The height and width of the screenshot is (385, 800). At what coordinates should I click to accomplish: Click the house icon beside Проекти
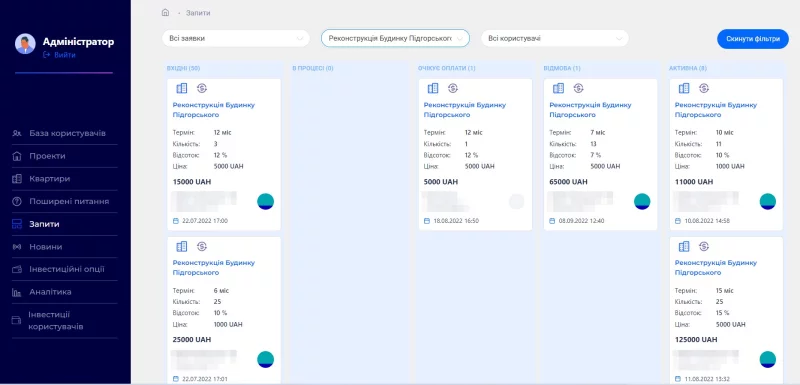17,156
